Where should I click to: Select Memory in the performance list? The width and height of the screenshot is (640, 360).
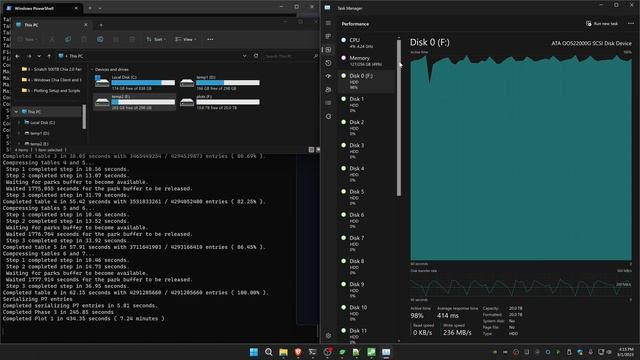pos(367,61)
